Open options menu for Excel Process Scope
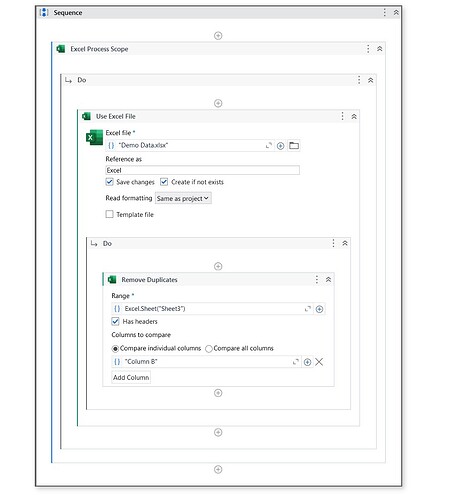The height and width of the screenshot is (500, 452). point(368,49)
